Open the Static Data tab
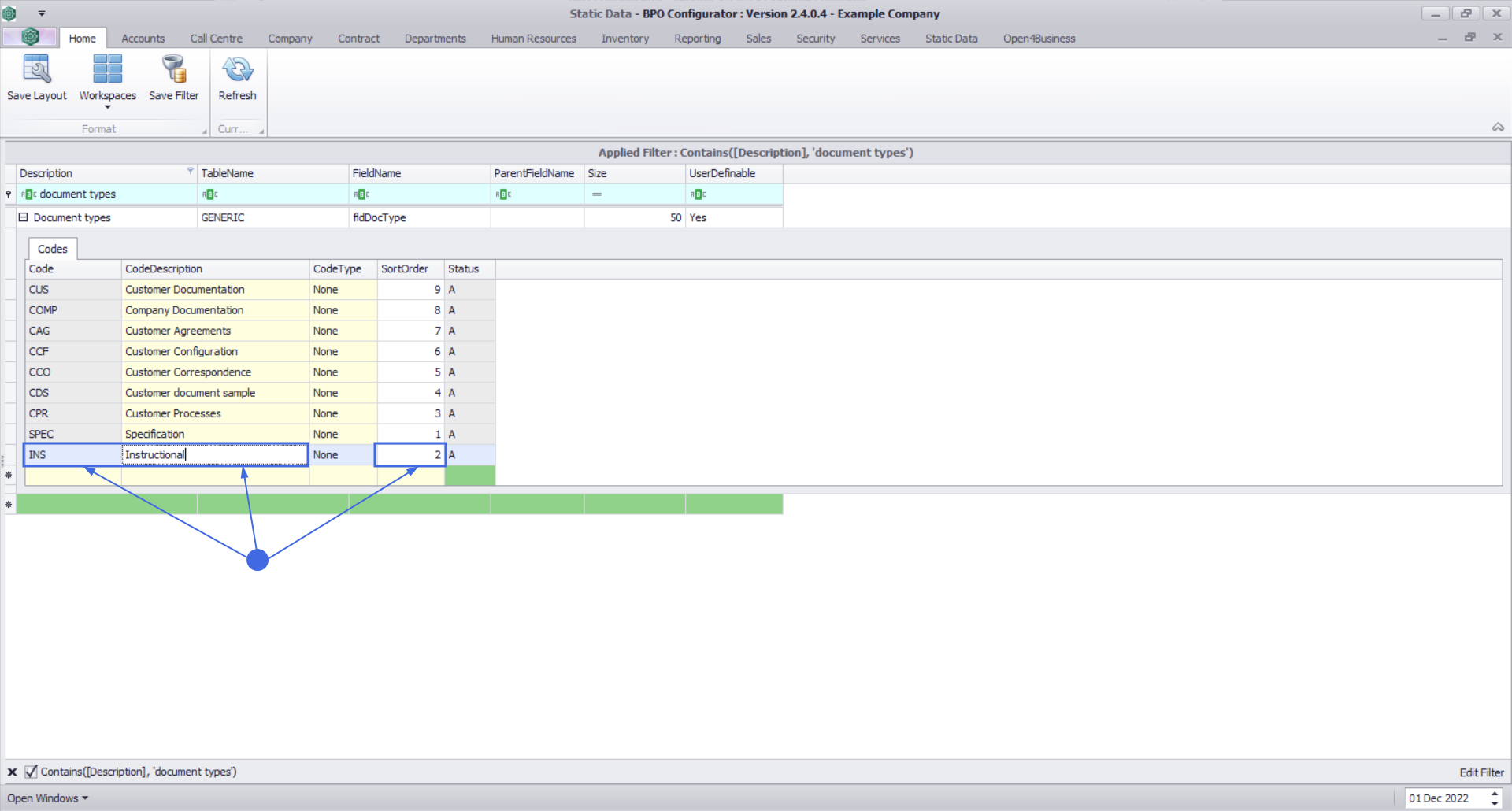This screenshot has width=1512, height=811. (951, 38)
